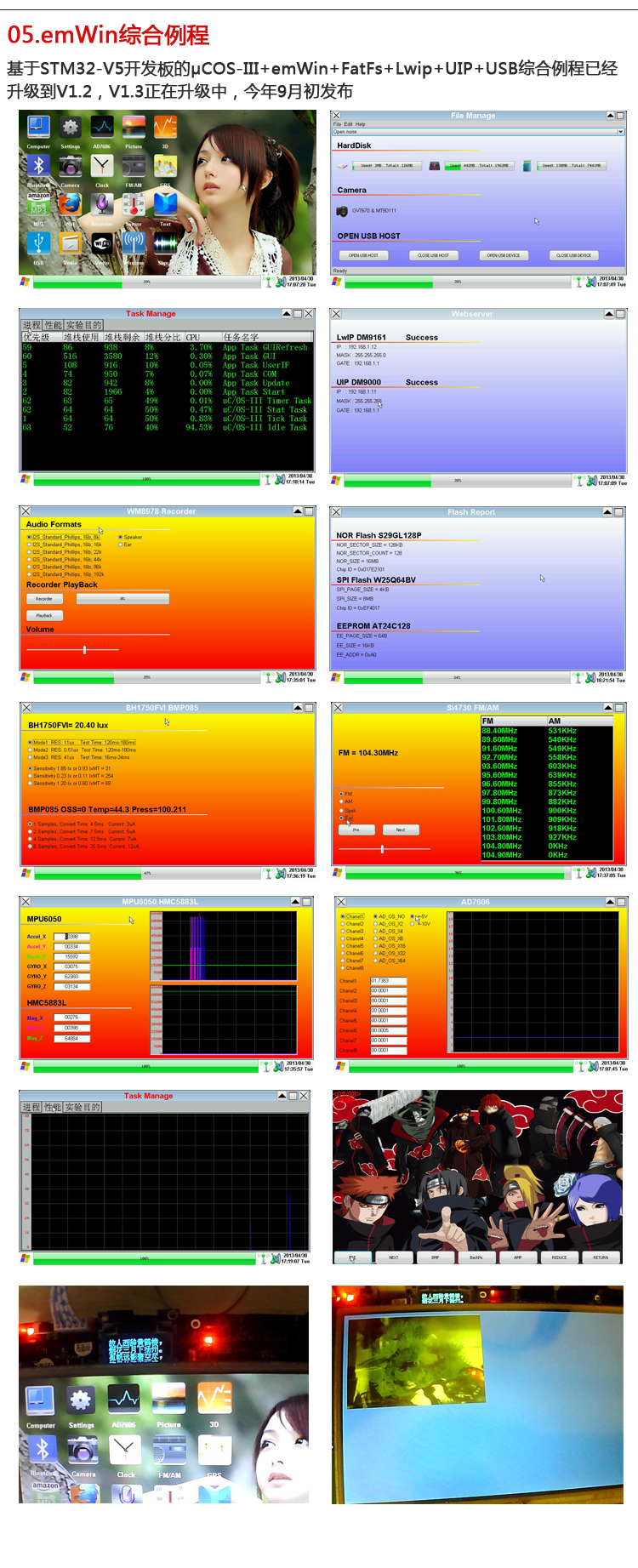638x1568 pixels.
Task: Click the Playback button in WM8978 Recorder
Action: pyautogui.click(x=44, y=615)
